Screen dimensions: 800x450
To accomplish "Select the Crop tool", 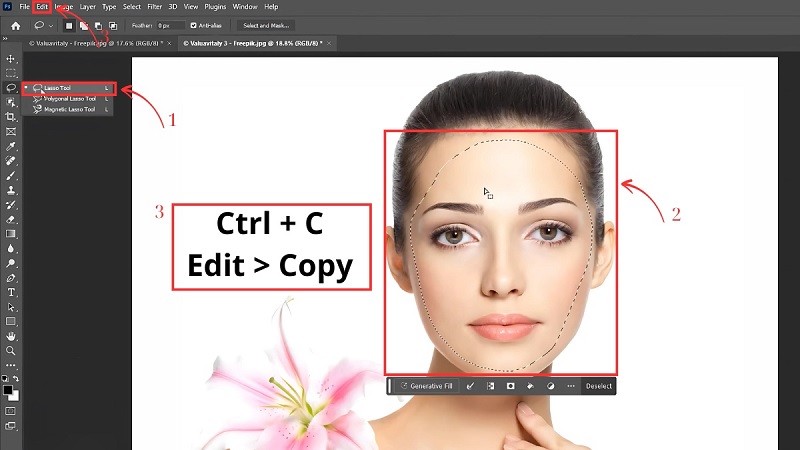I will [11, 117].
